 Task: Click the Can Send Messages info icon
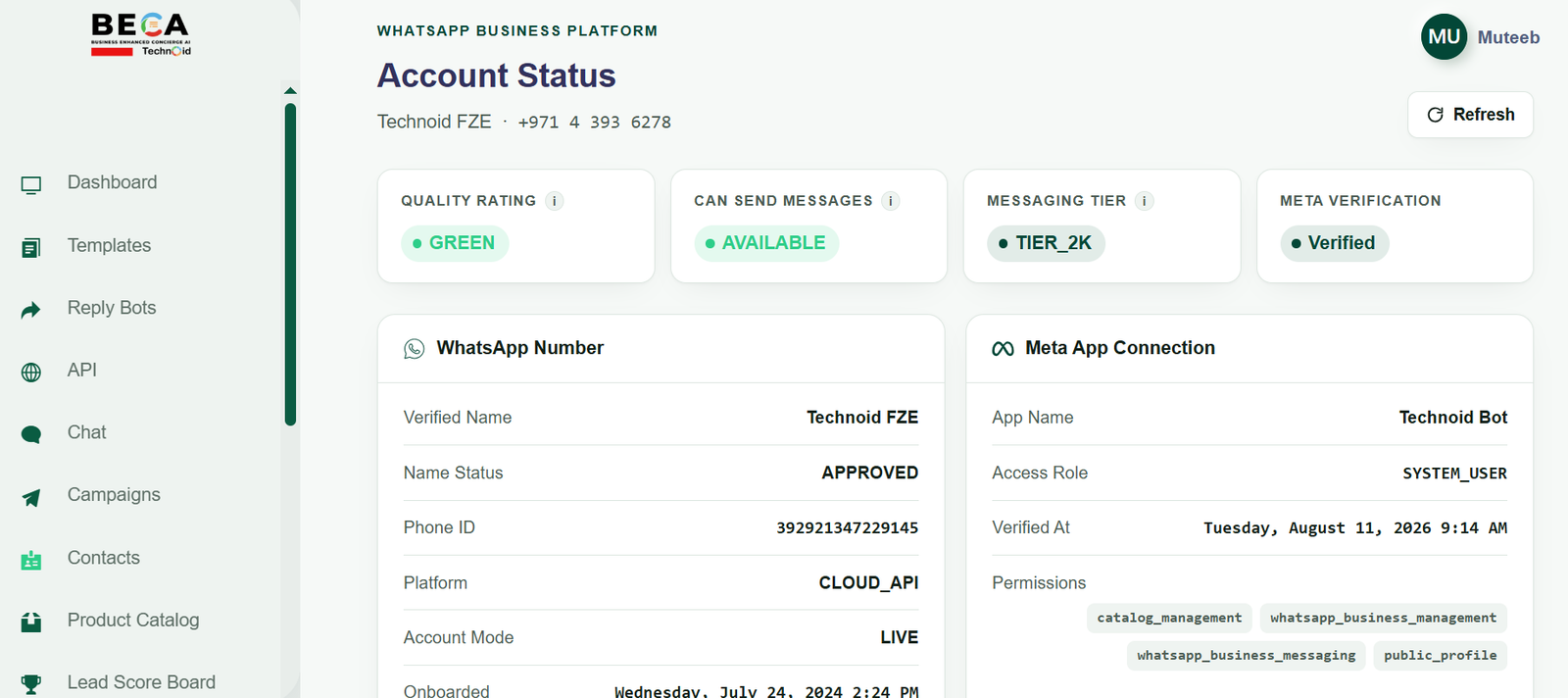(x=891, y=201)
